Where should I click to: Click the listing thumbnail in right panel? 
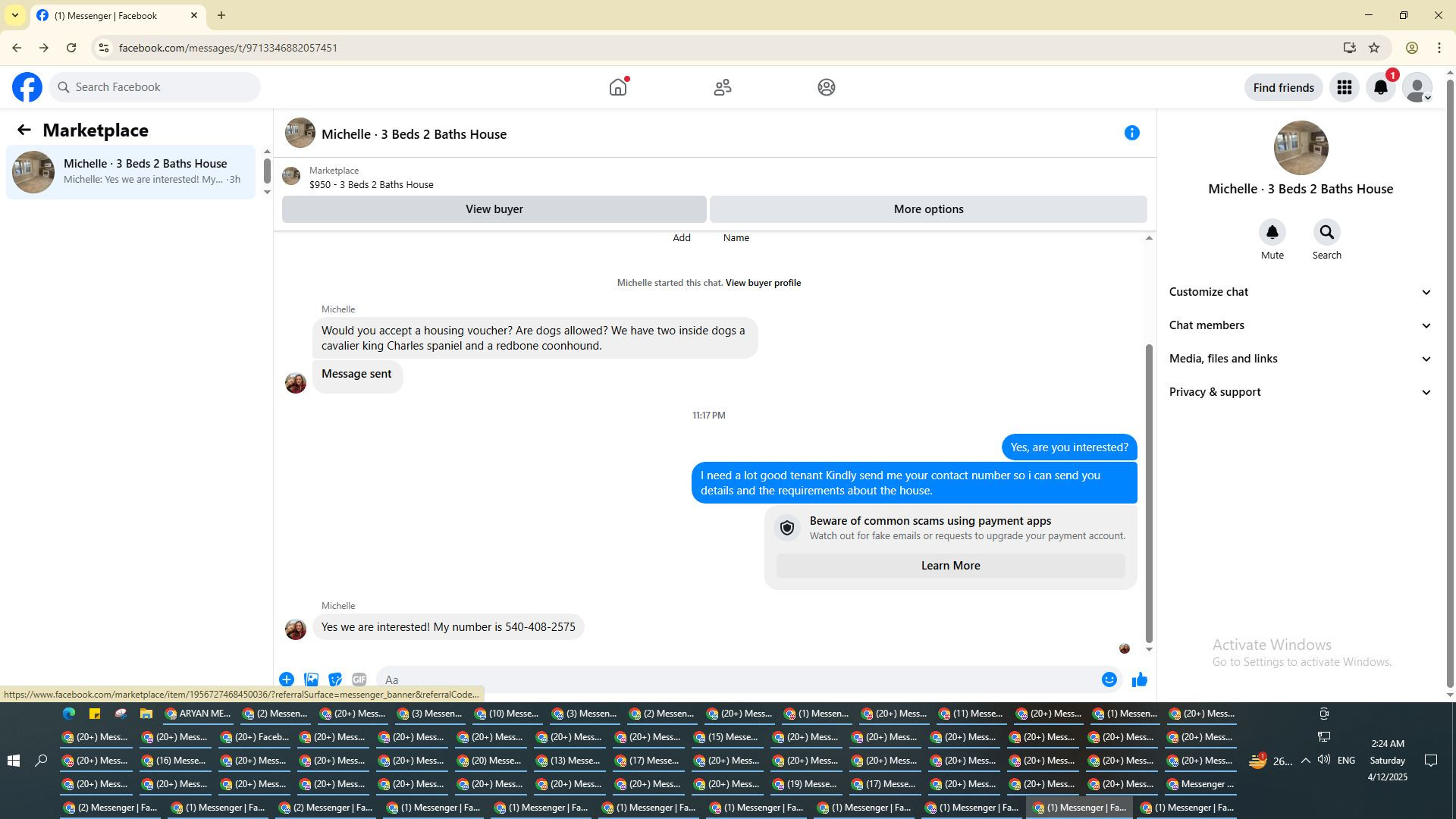coord(1301,148)
